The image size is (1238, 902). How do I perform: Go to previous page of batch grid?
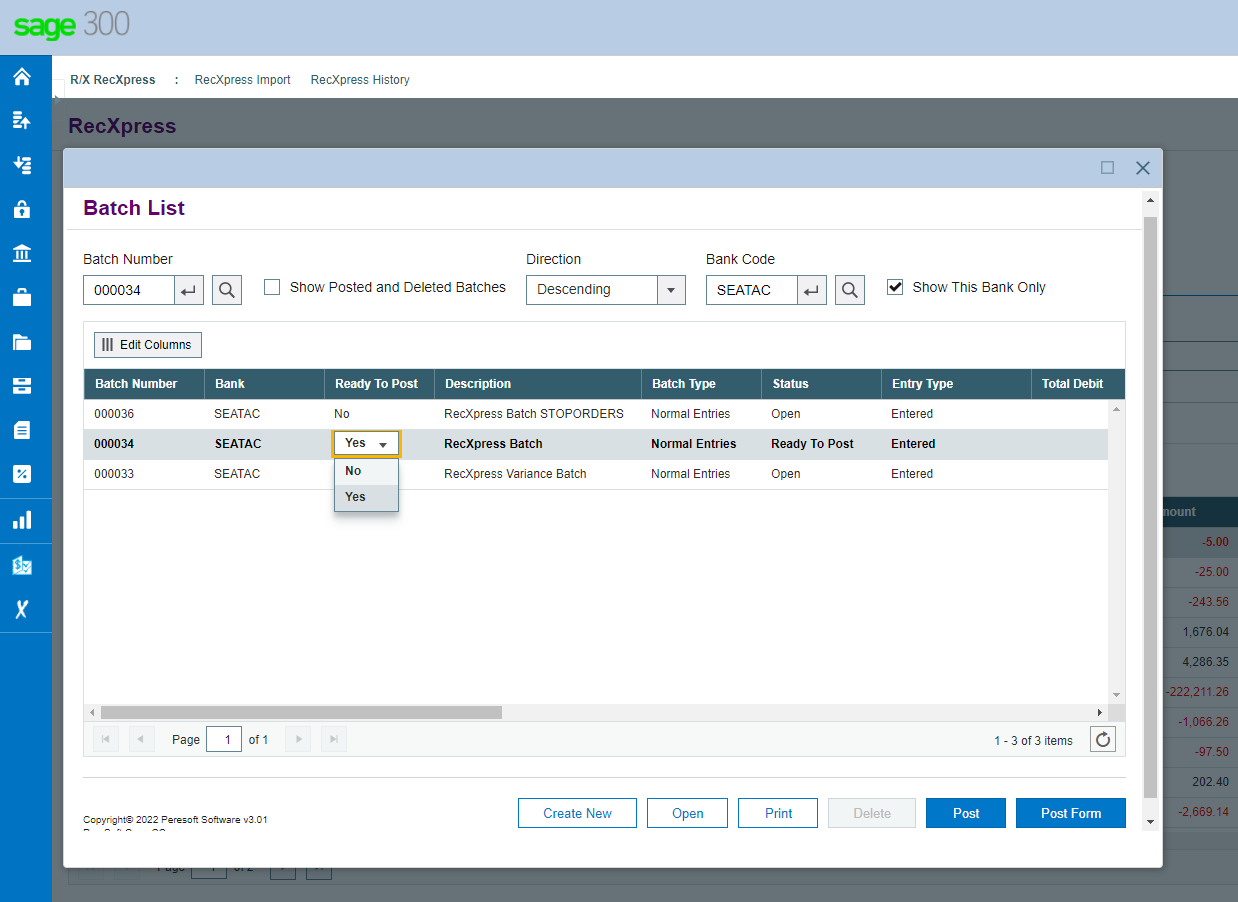pos(142,740)
